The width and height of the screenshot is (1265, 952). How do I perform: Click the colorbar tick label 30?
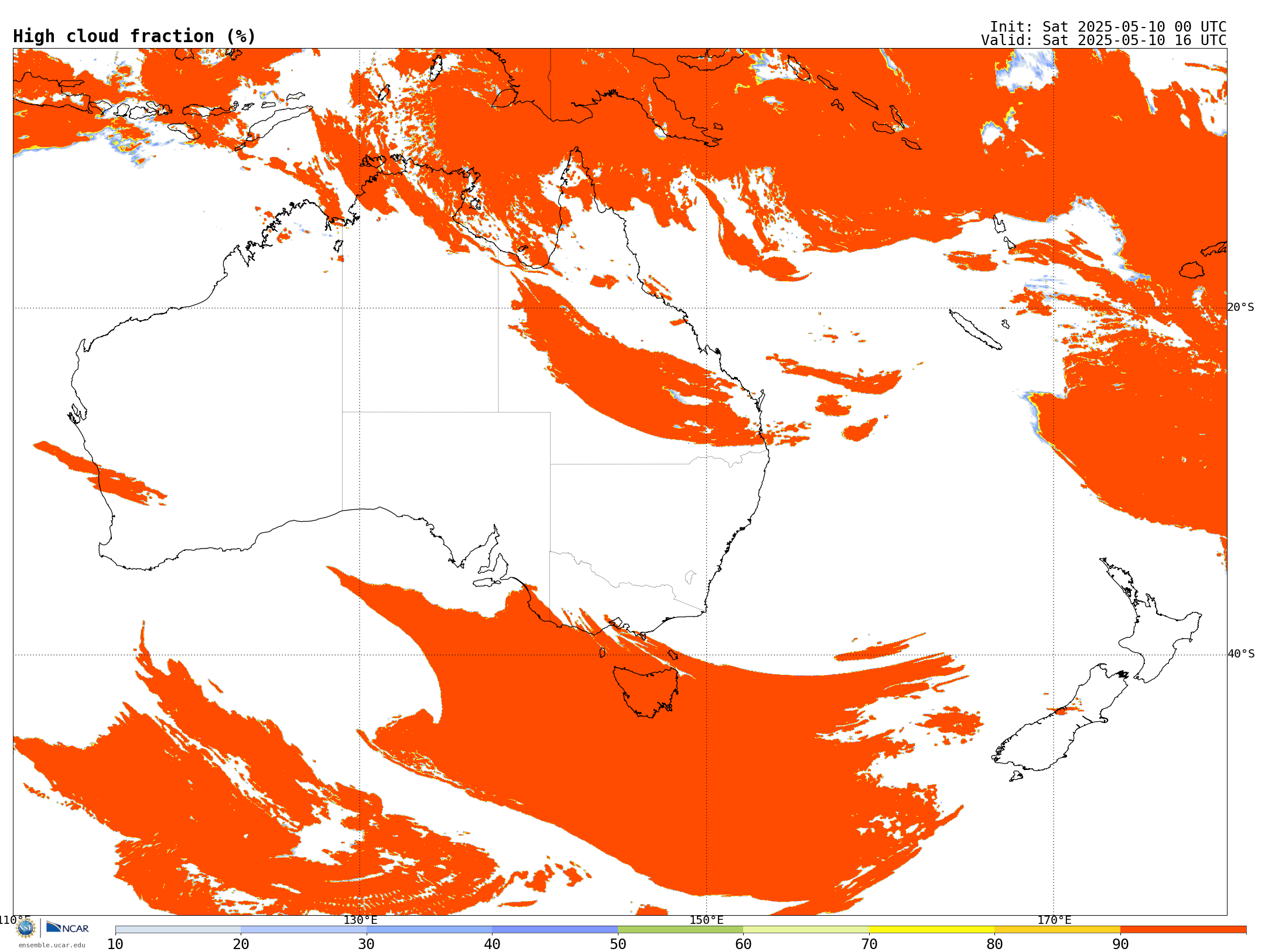click(367, 944)
